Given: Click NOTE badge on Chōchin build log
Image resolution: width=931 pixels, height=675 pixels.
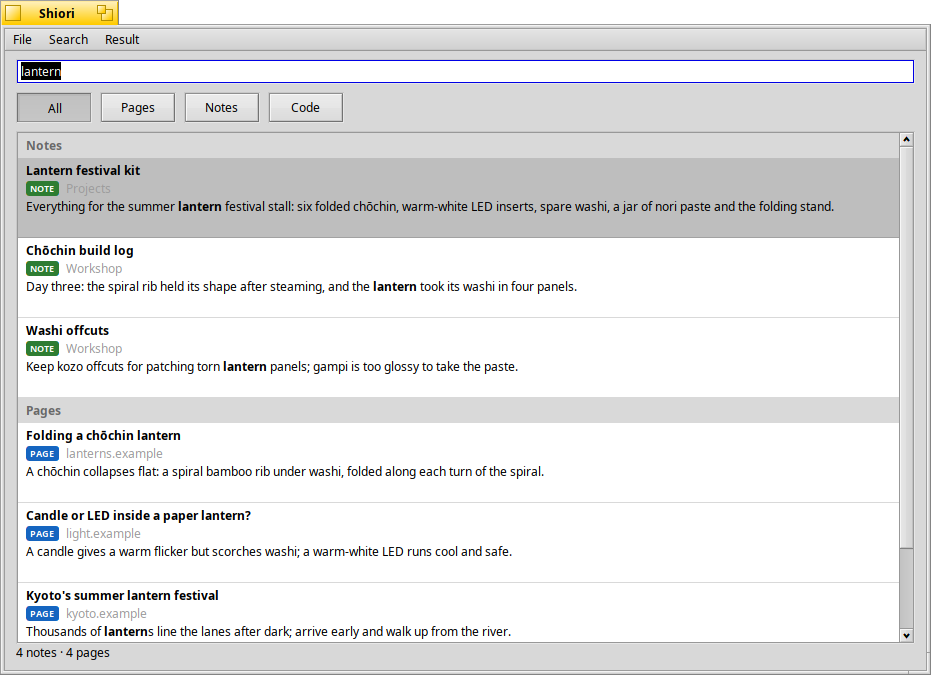Looking at the screenshot, I should tap(42, 269).
